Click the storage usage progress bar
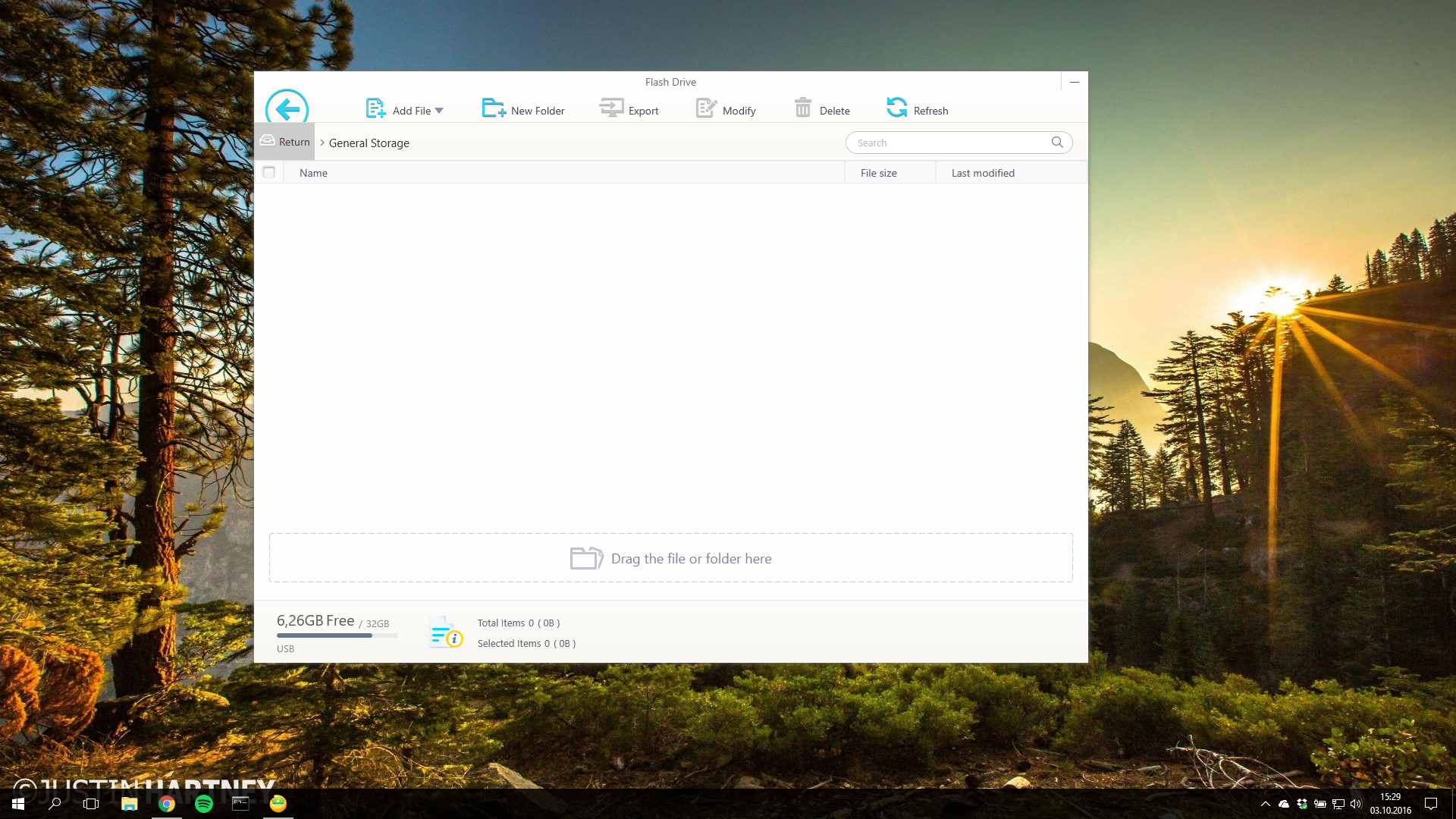This screenshot has height=819, width=1456. pos(337,635)
